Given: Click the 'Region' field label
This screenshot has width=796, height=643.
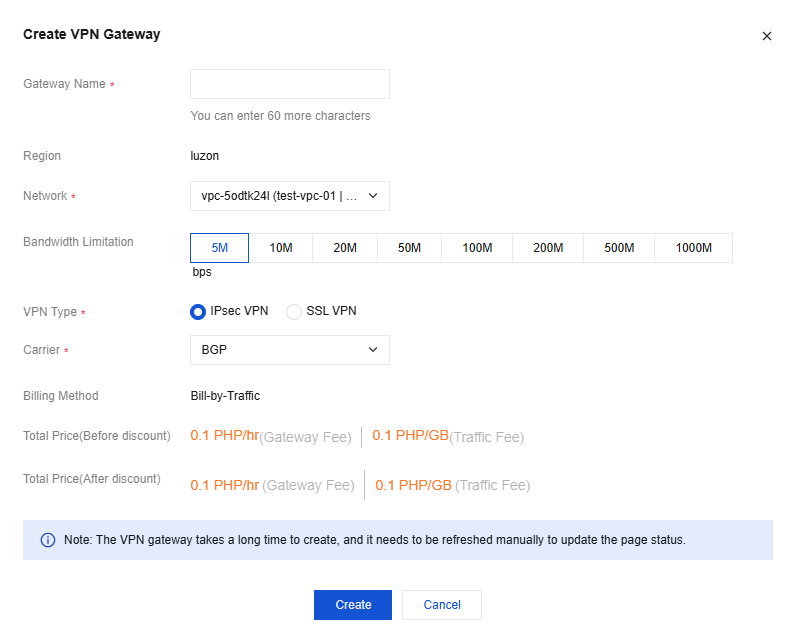Looking at the screenshot, I should click(42, 156).
